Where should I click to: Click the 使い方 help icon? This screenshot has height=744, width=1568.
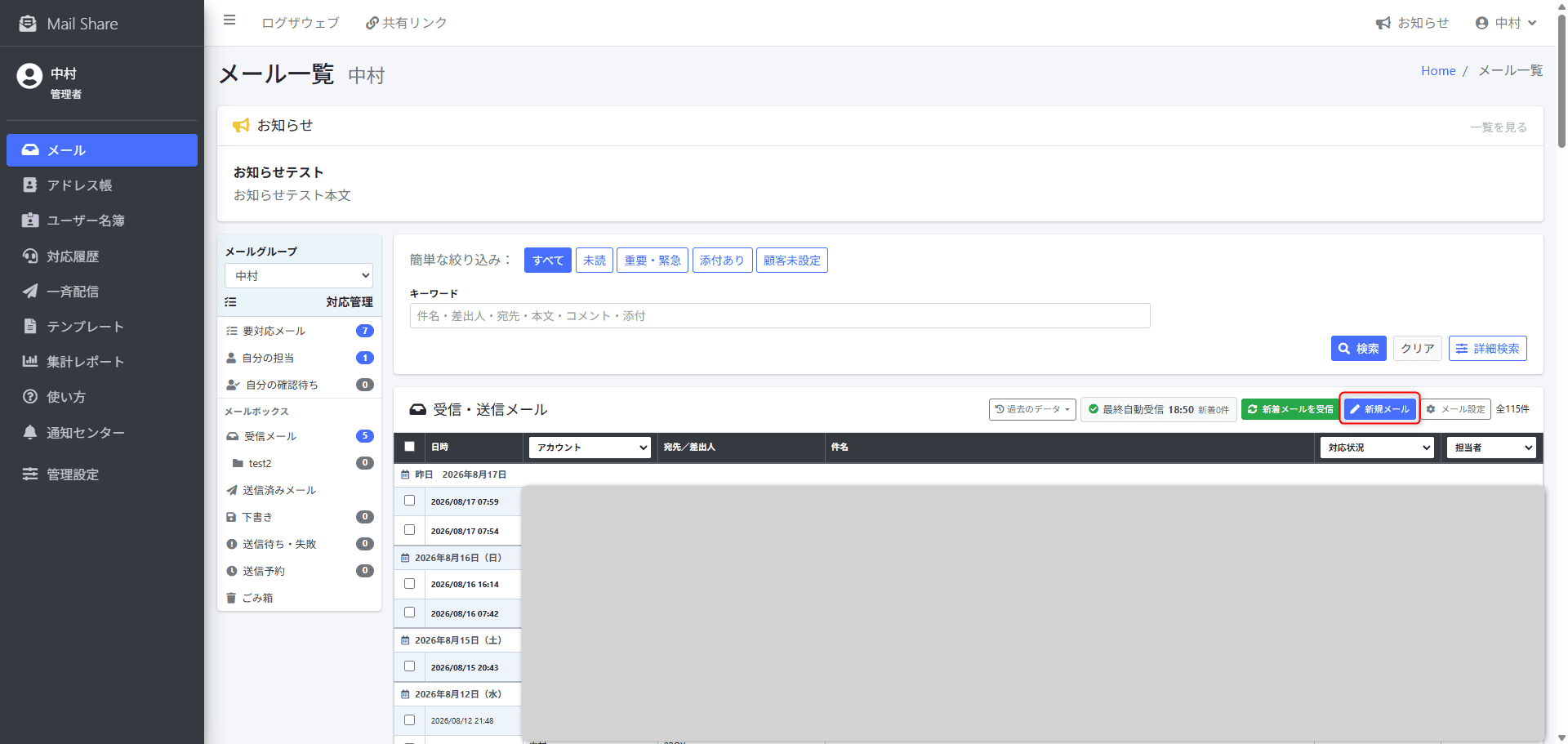(30, 397)
